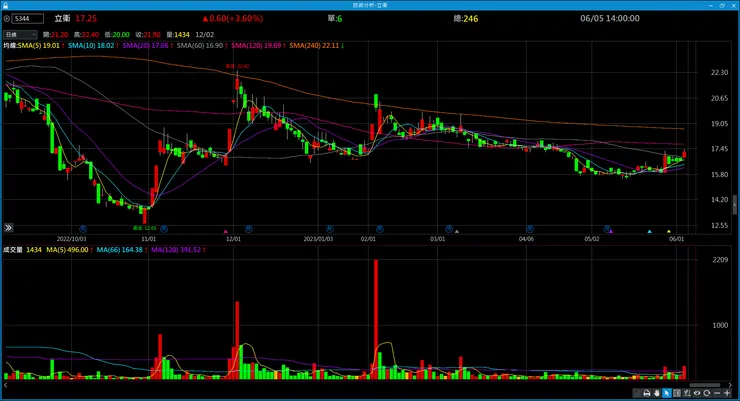Open the 日線 period dropdown

pyautogui.click(x=20, y=34)
